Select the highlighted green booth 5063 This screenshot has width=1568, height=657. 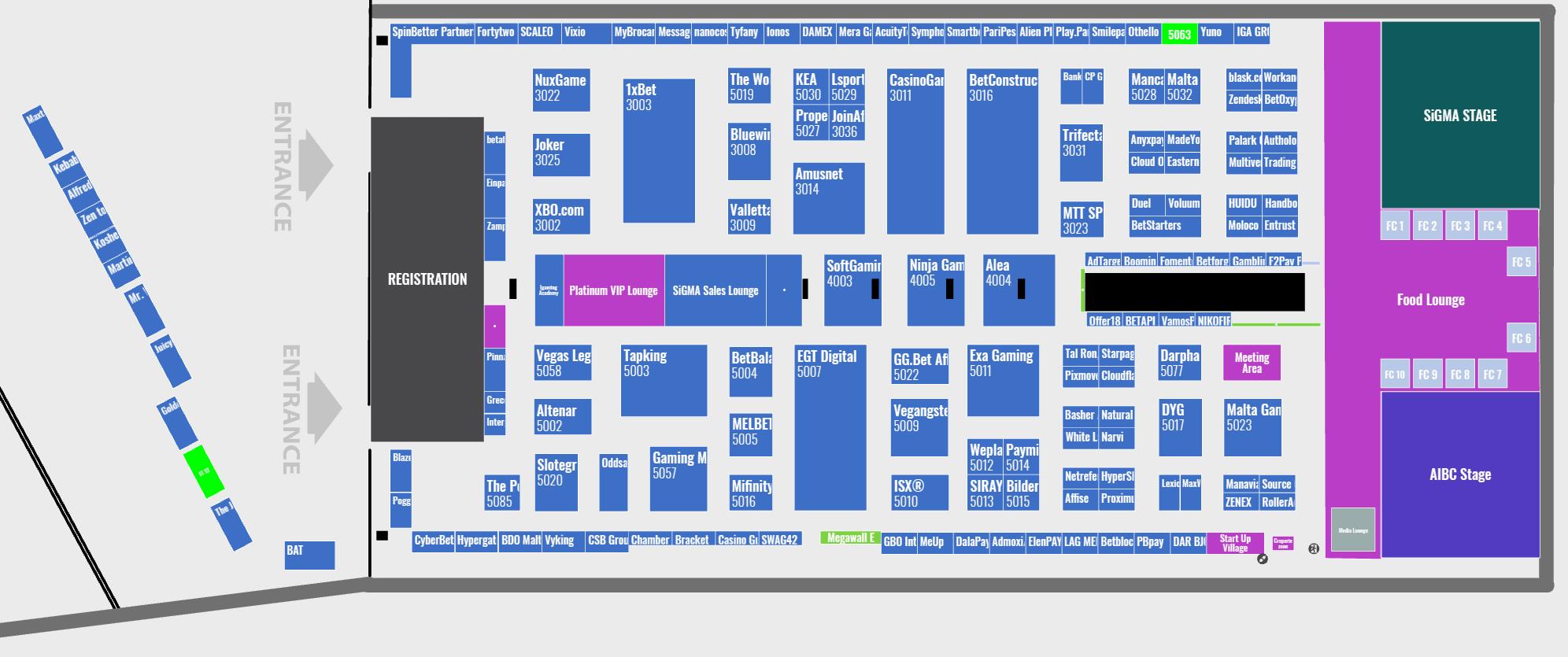click(1179, 34)
